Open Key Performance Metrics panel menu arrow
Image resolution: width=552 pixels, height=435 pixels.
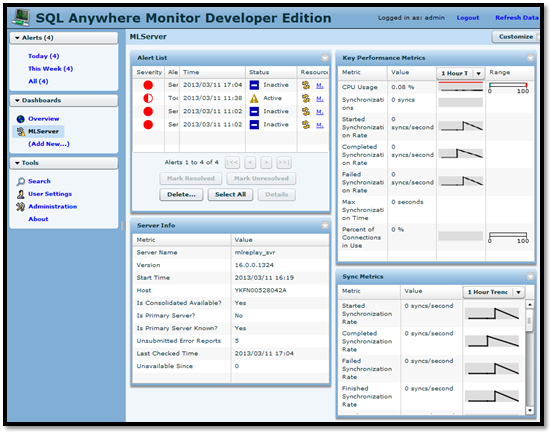(x=530, y=58)
